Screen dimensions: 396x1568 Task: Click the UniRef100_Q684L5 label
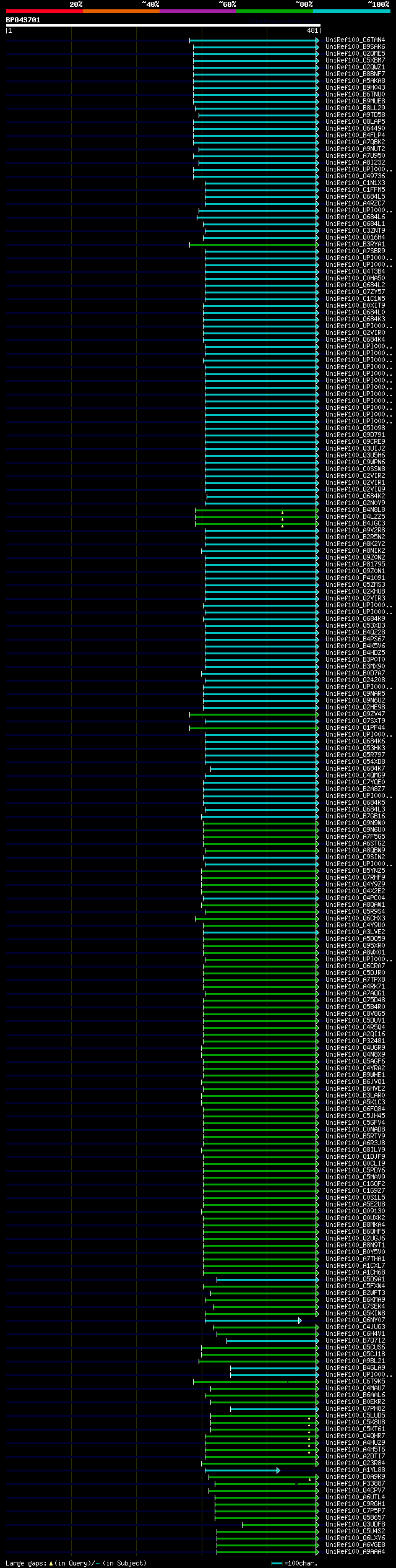pos(355,197)
